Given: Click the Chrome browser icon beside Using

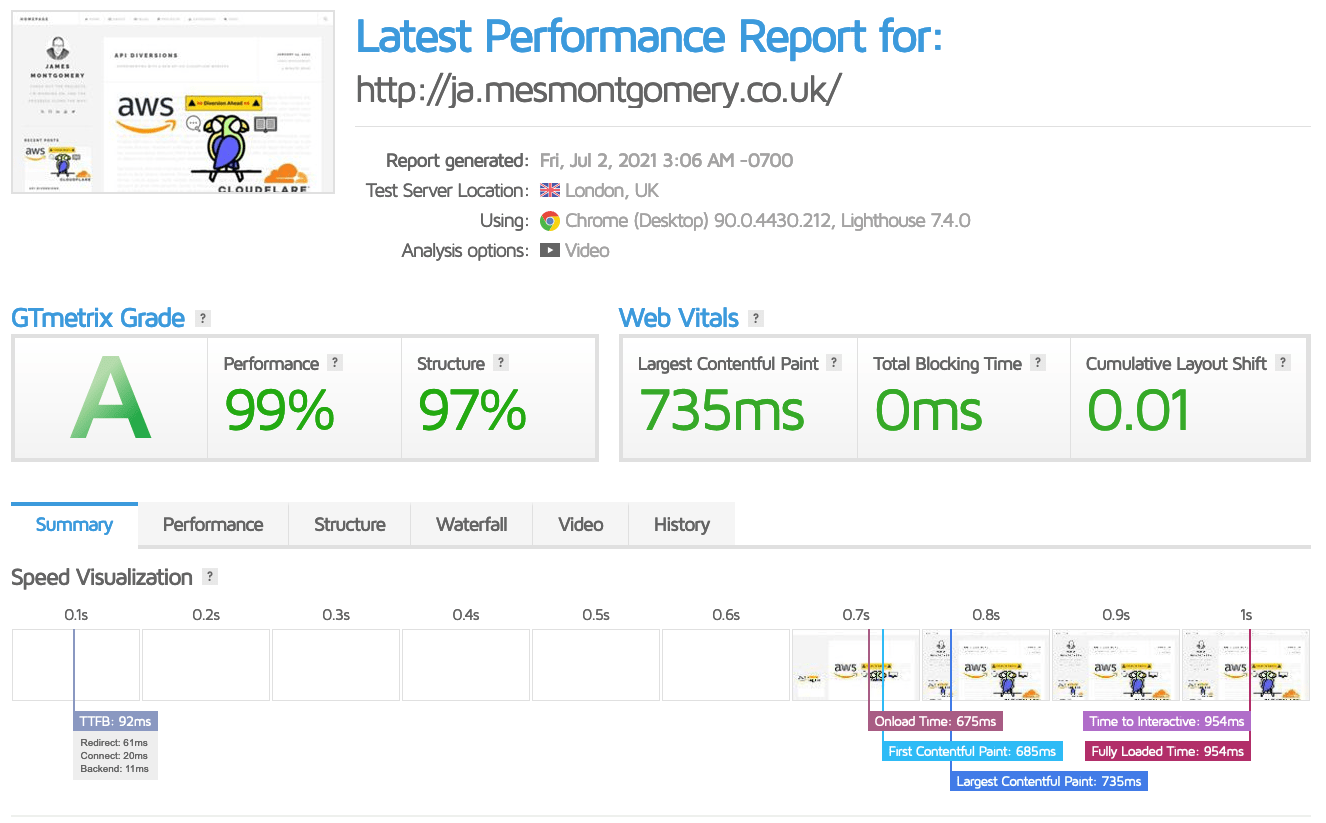Looking at the screenshot, I should 548,220.
